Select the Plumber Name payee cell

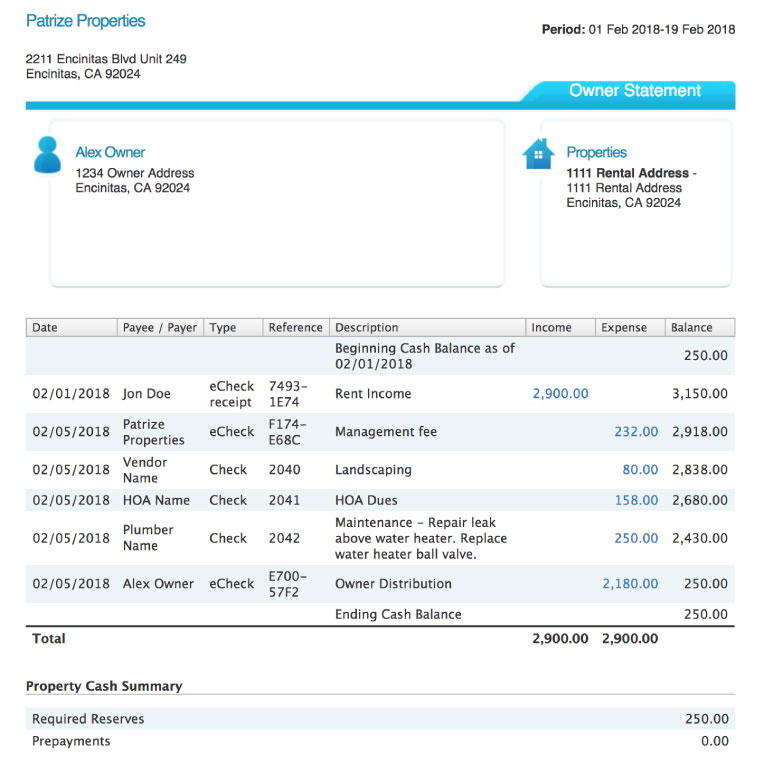[148, 538]
